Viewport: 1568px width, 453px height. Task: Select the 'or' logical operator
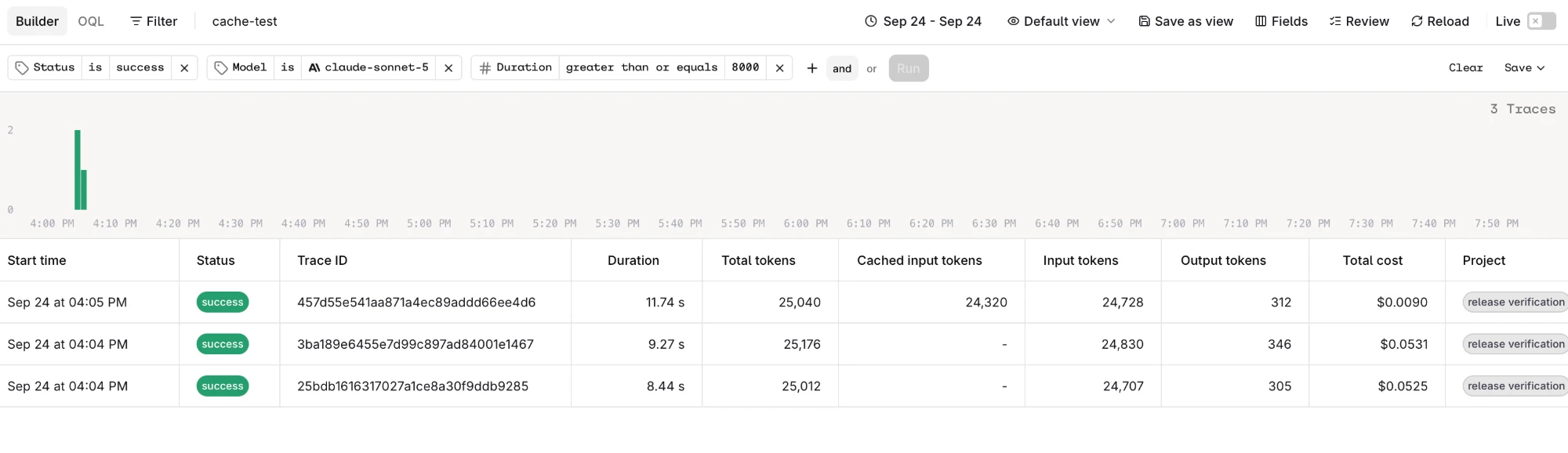[871, 68]
